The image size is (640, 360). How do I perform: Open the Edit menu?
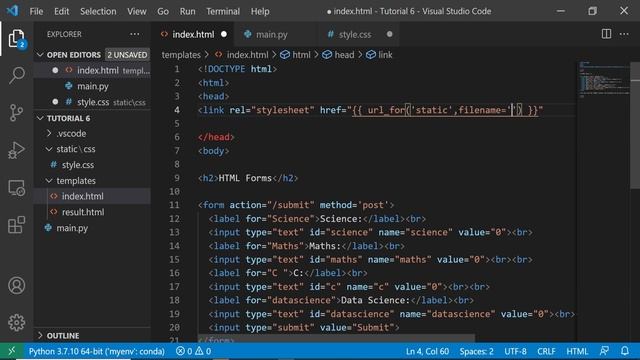[x=62, y=11]
